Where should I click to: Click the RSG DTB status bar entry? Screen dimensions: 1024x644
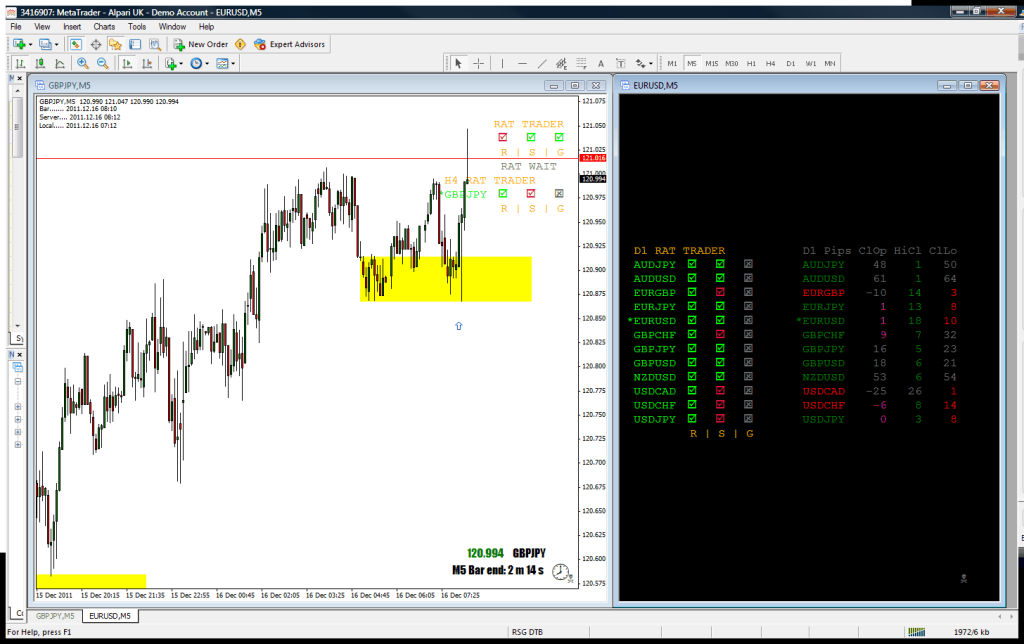(x=527, y=632)
